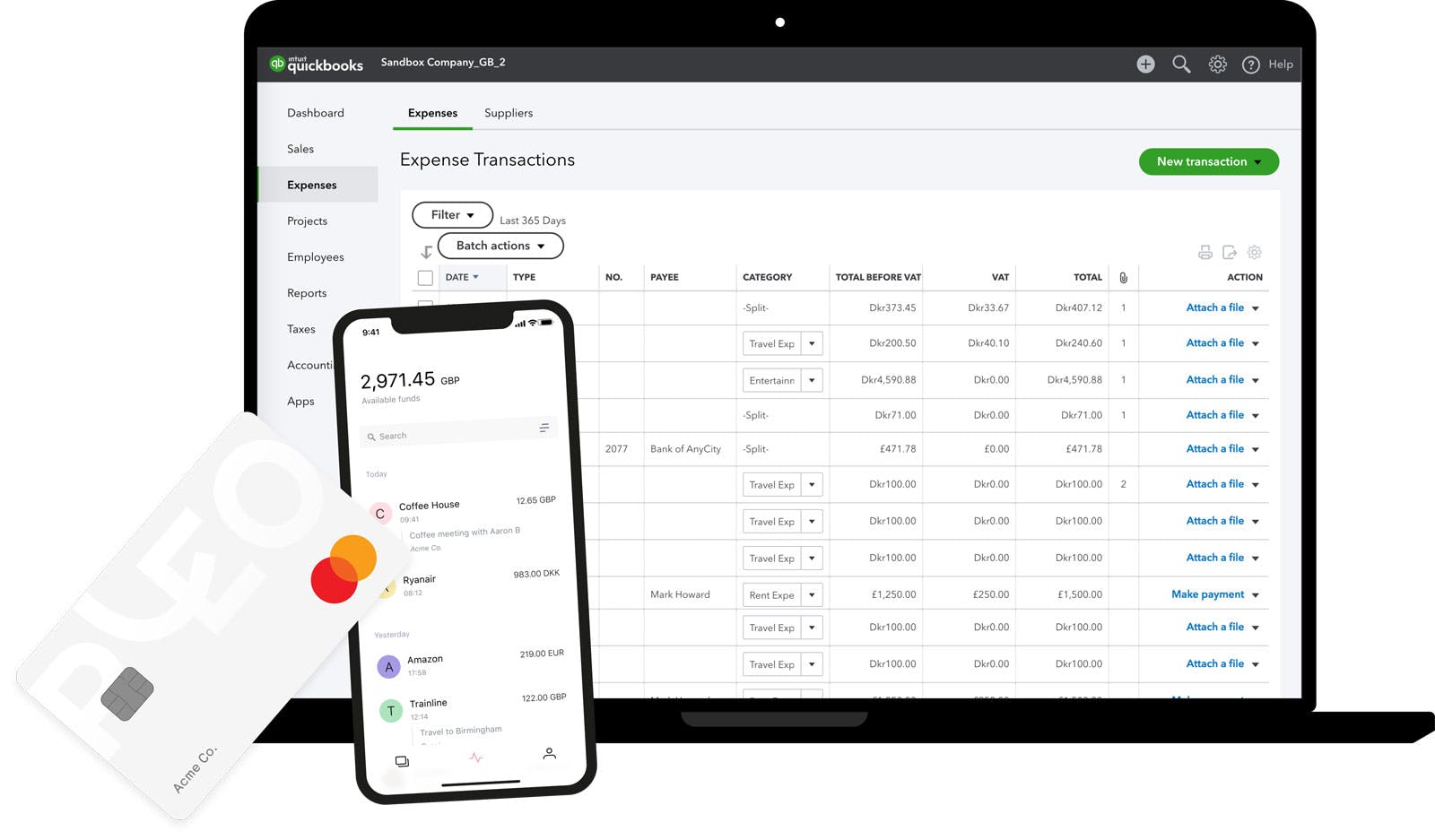Tap the cards icon in phone bottom bar
This screenshot has height=840, width=1435.
click(402, 761)
